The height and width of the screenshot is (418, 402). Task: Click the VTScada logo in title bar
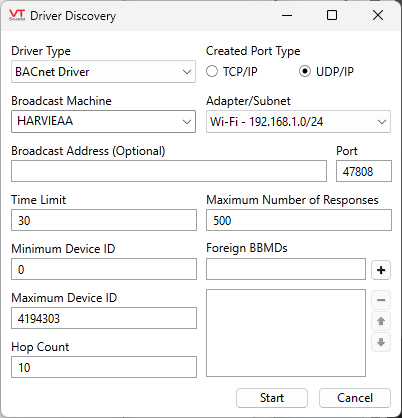(17, 15)
